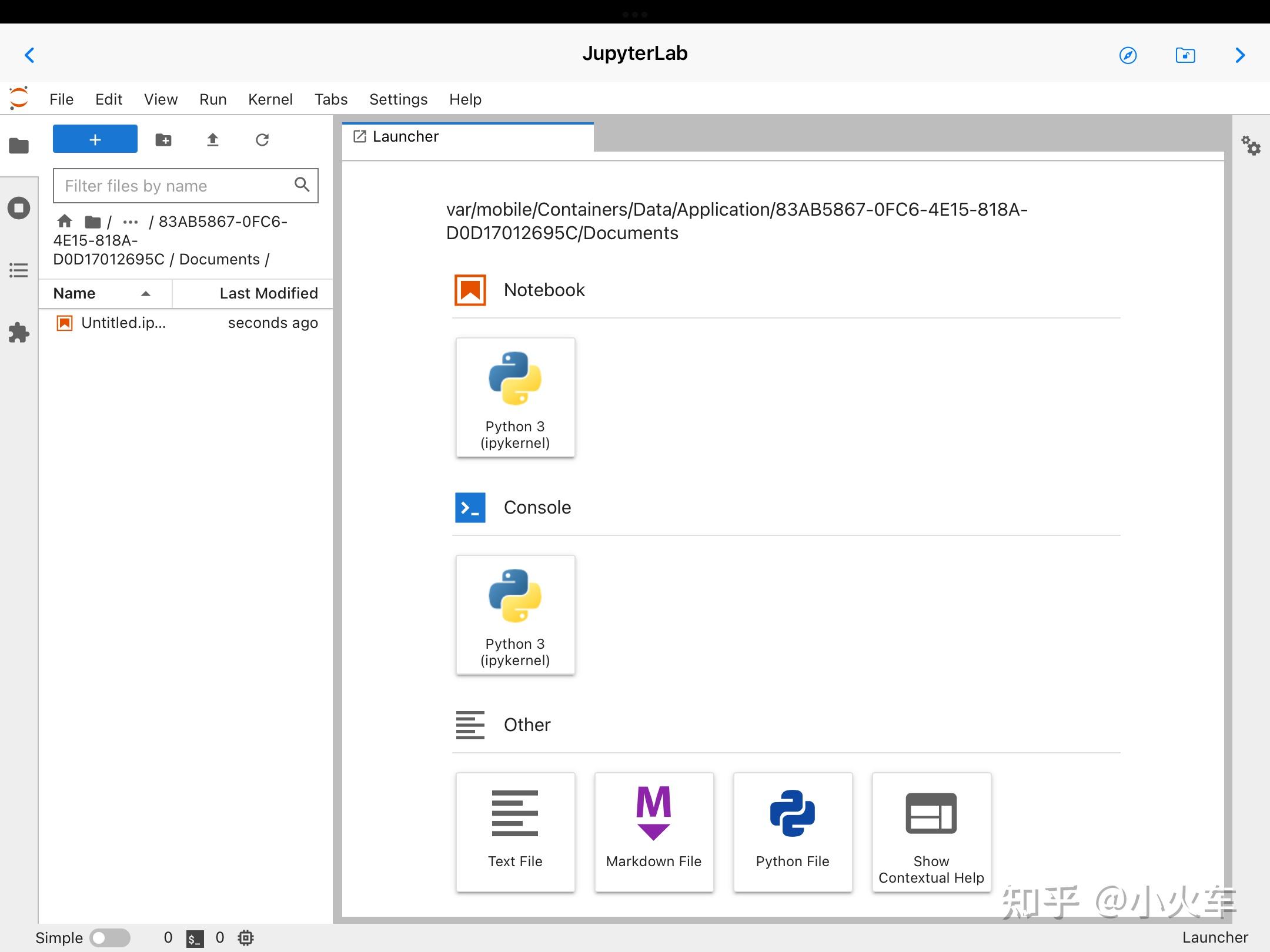Open a Python 3 console

pyautogui.click(x=515, y=615)
